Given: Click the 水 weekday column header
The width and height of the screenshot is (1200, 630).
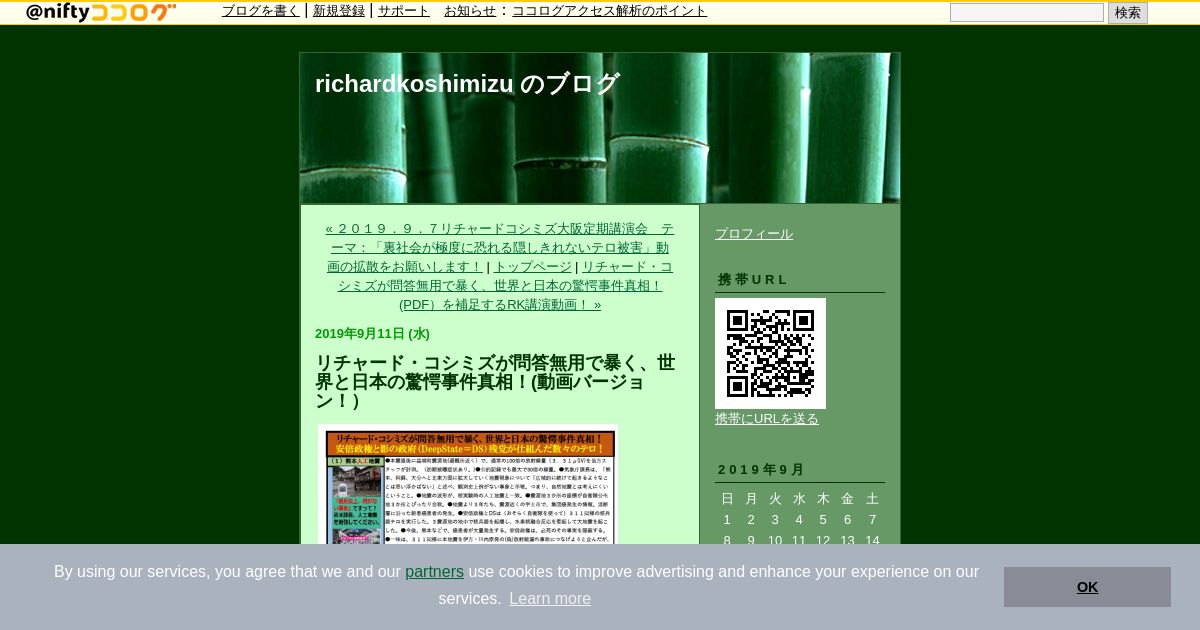Looking at the screenshot, I should [799, 499].
